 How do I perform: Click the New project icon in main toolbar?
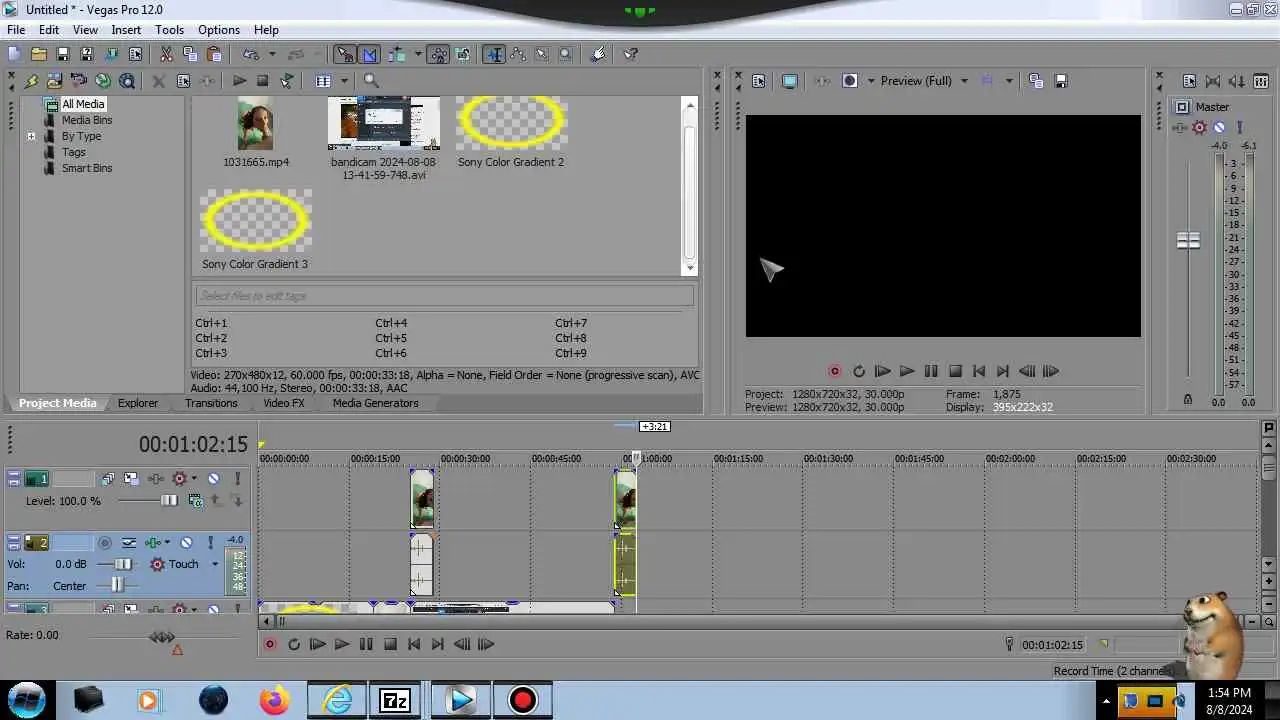coord(14,54)
